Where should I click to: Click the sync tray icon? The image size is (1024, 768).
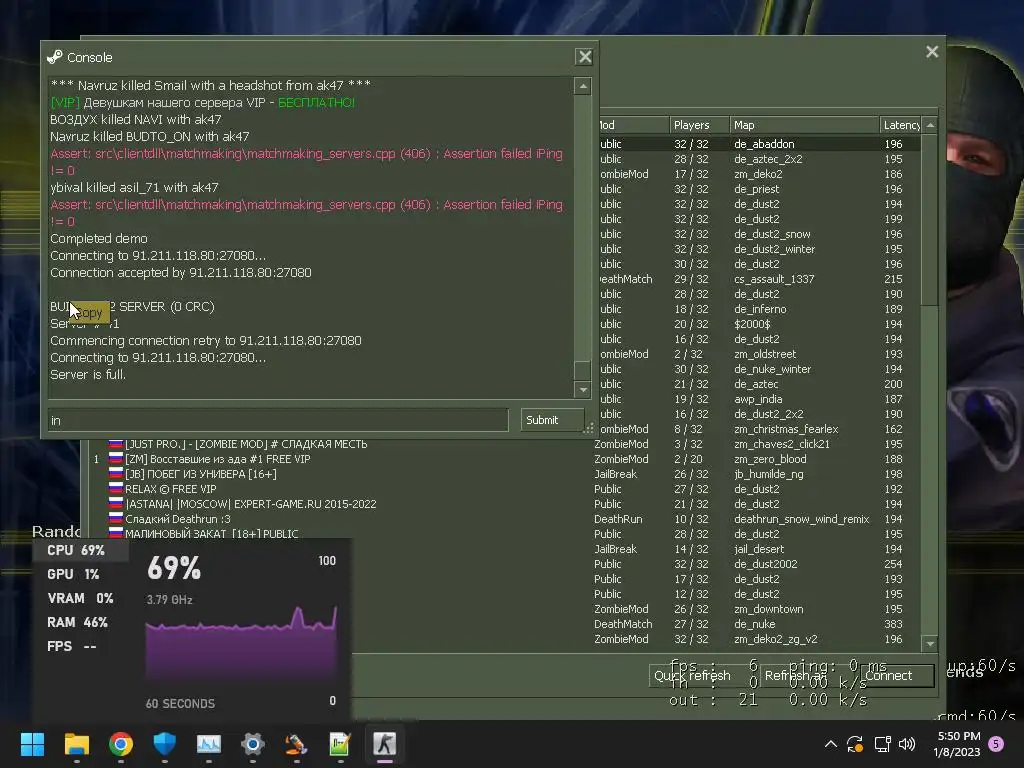(x=855, y=744)
